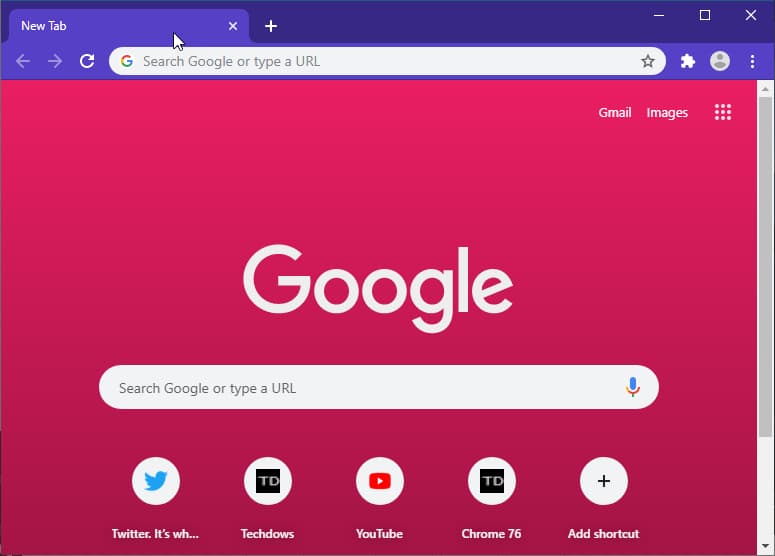Start voice search with microphone icon
The image size is (775, 556).
pos(633,387)
